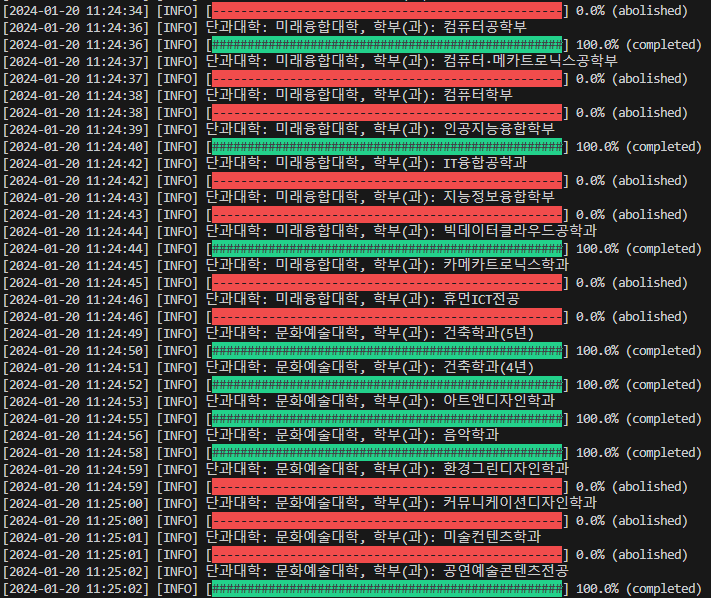Click the green progress bar logged at 11:24:36

click(x=387, y=44)
